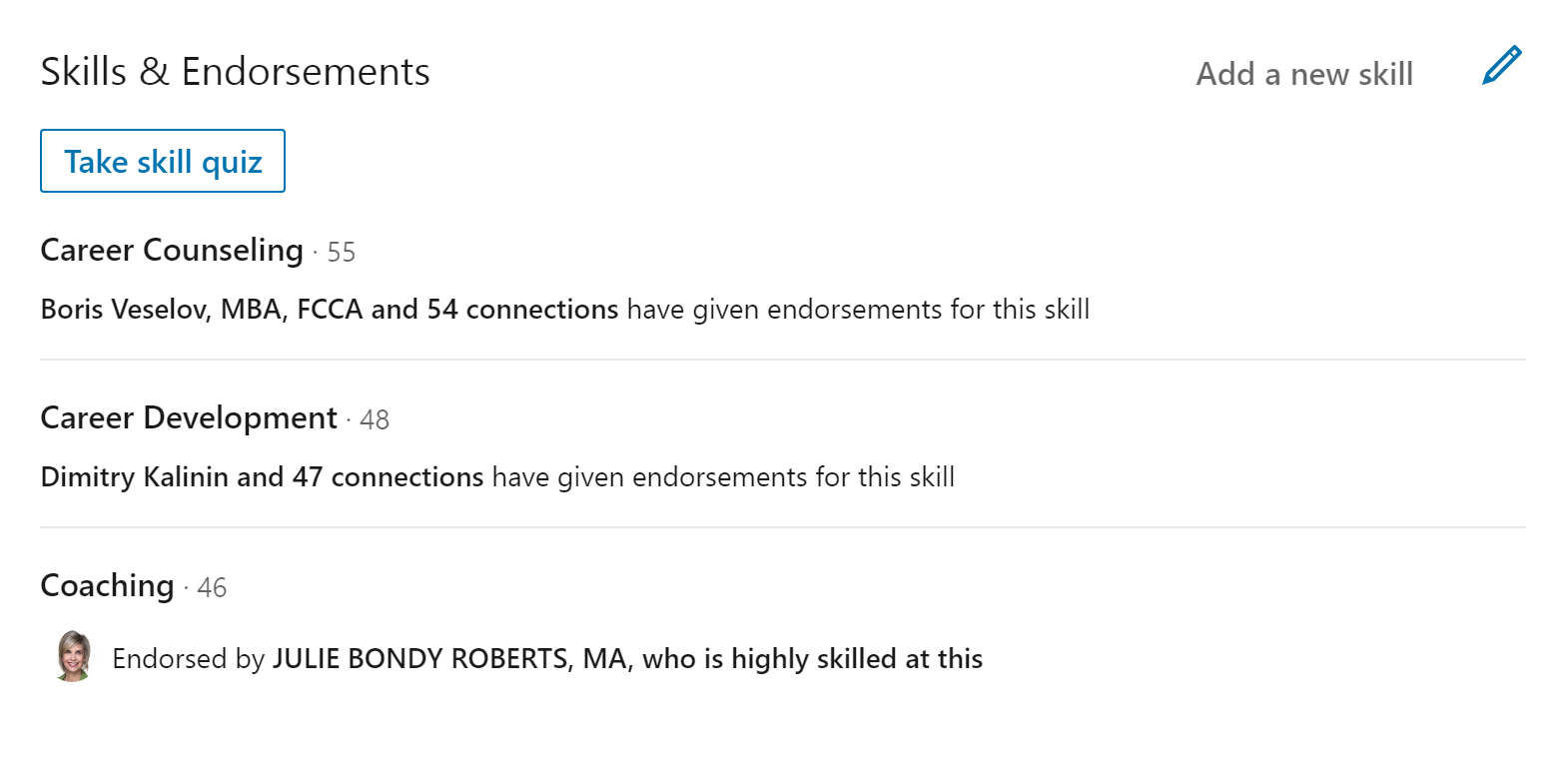This screenshot has height=765, width=1568.
Task: Click the 55 endorsement count
Action: tap(342, 253)
